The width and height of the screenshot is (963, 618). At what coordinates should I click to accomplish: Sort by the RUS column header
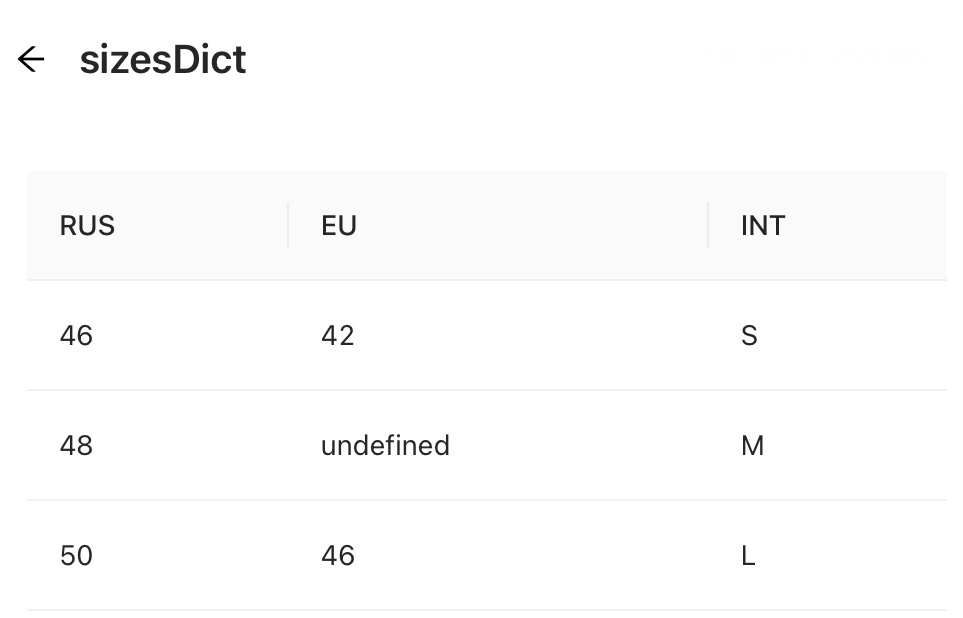(88, 226)
